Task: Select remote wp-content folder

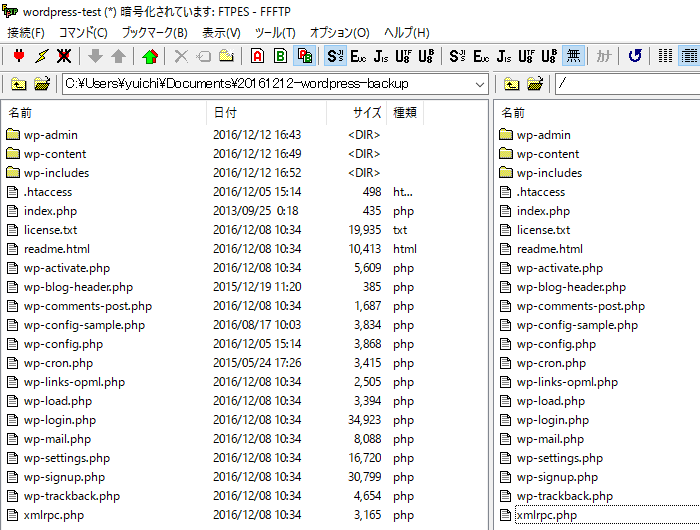Action: (547, 154)
